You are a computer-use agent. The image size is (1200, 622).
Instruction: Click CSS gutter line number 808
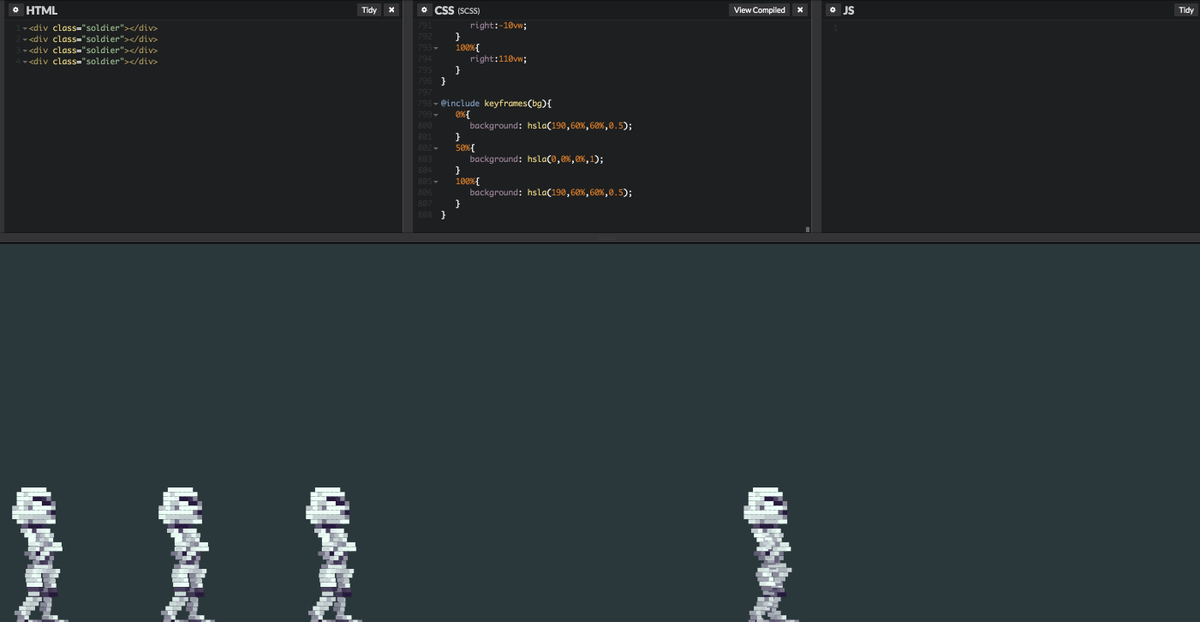tap(424, 214)
